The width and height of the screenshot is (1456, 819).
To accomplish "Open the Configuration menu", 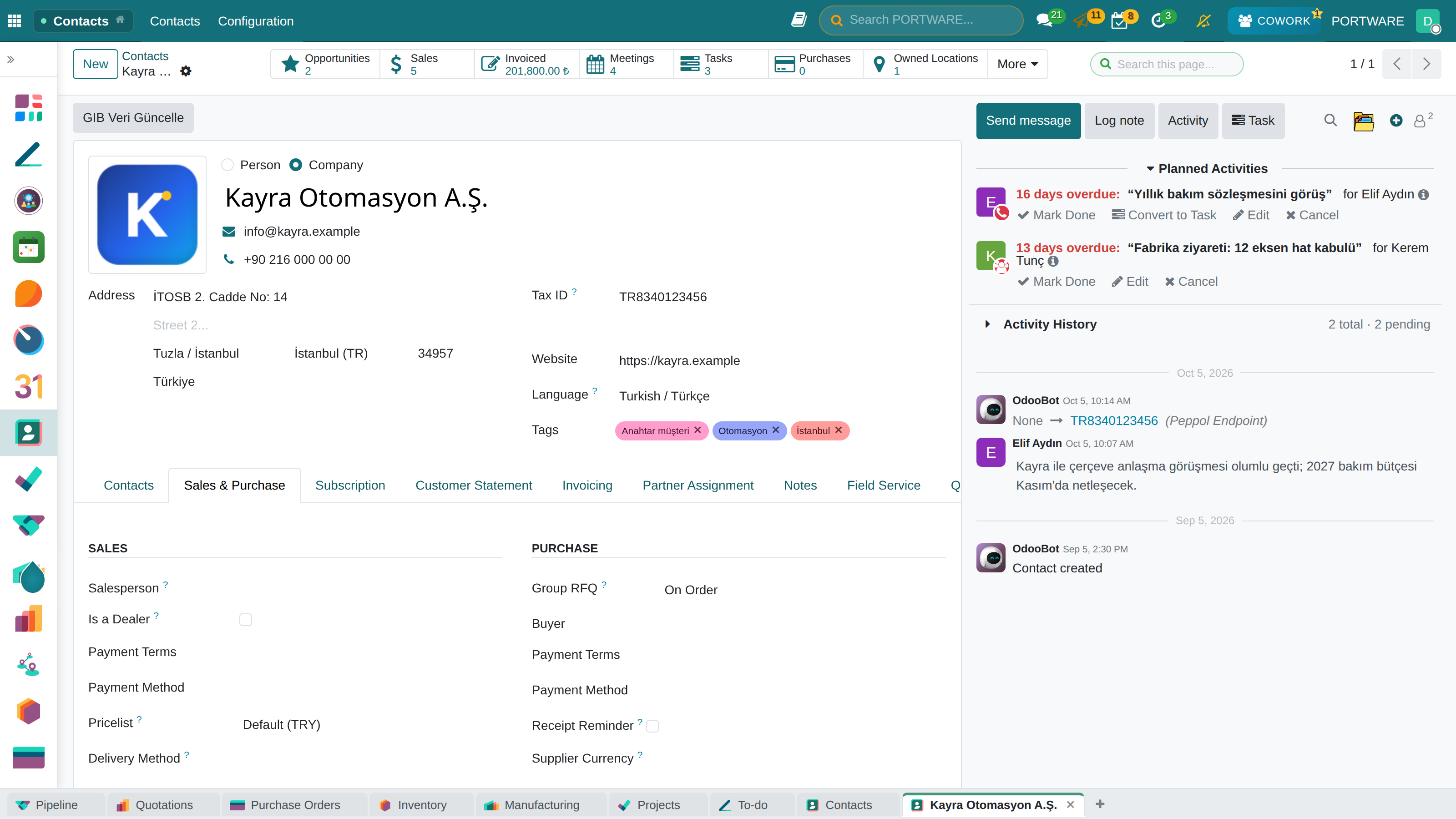I will tap(255, 21).
